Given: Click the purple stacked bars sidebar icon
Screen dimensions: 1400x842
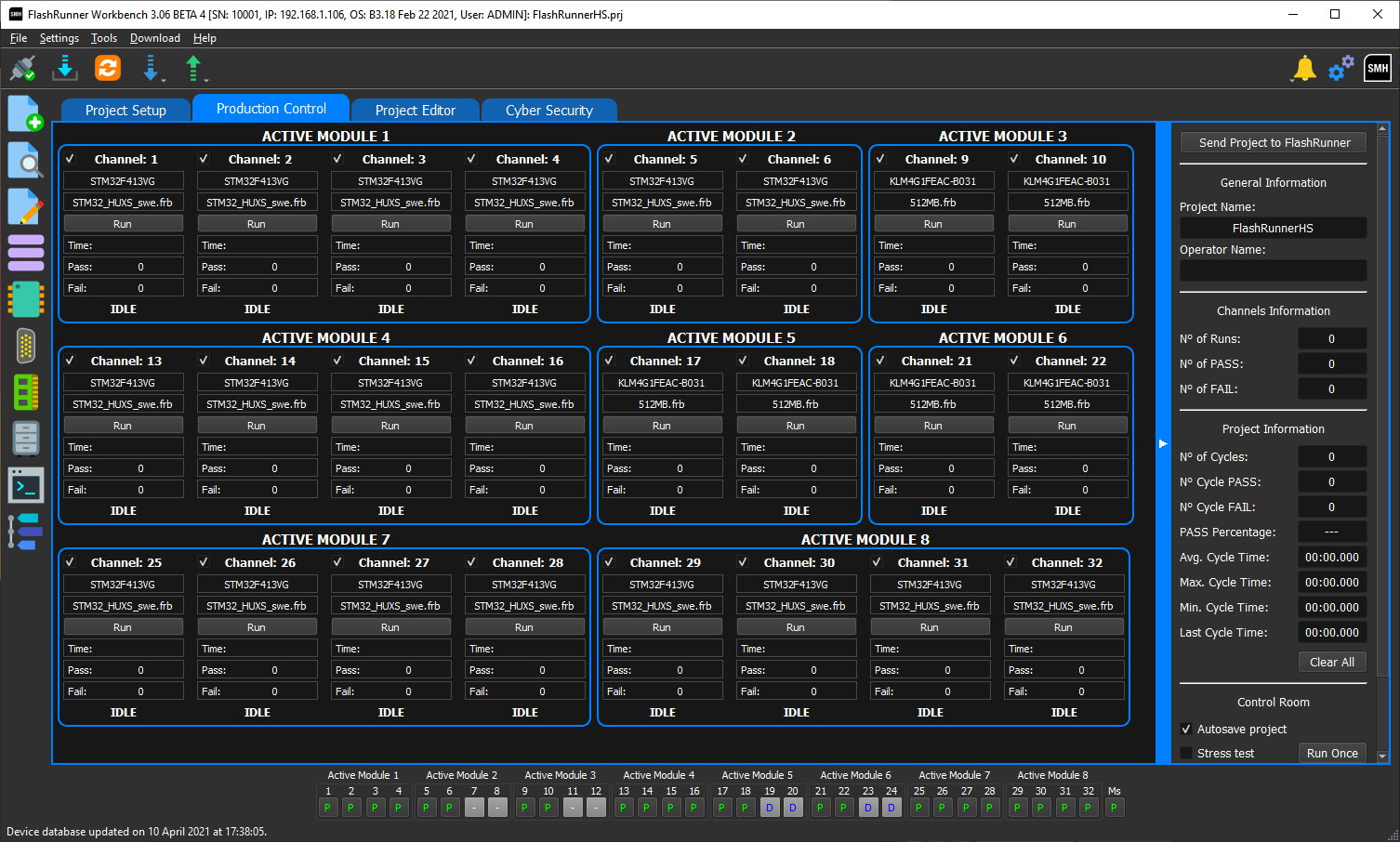Looking at the screenshot, I should pos(25,253).
